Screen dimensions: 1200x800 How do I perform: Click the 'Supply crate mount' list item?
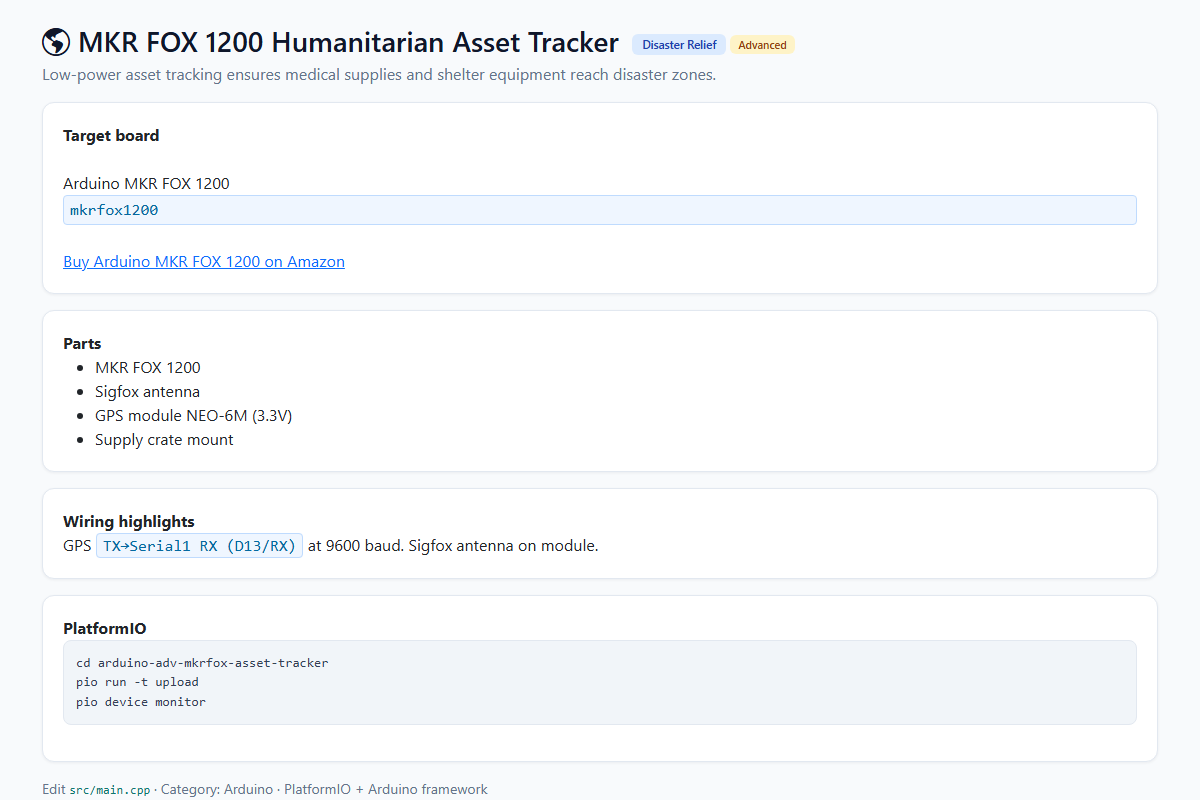coord(164,440)
